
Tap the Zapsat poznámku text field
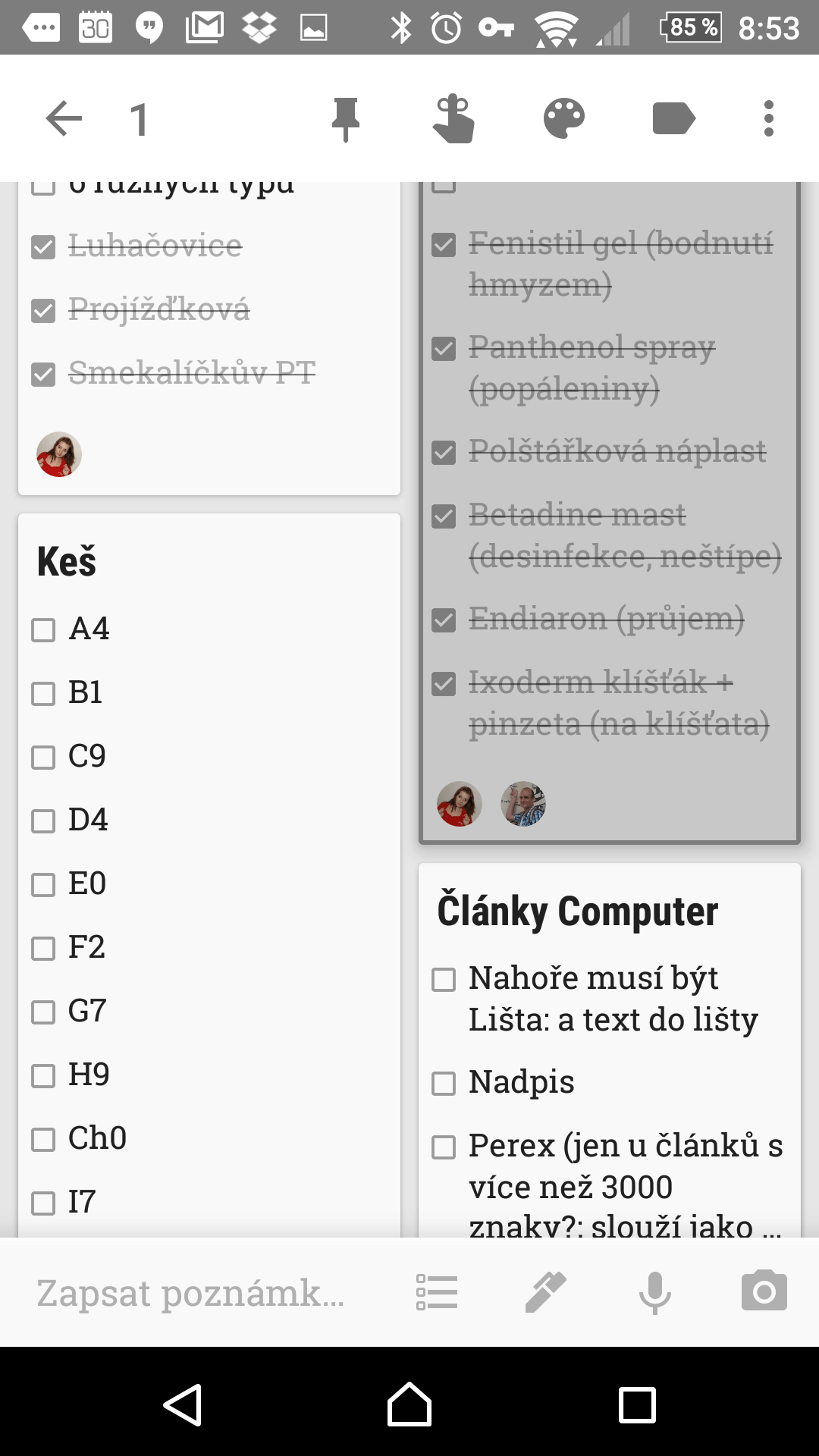(190, 1293)
